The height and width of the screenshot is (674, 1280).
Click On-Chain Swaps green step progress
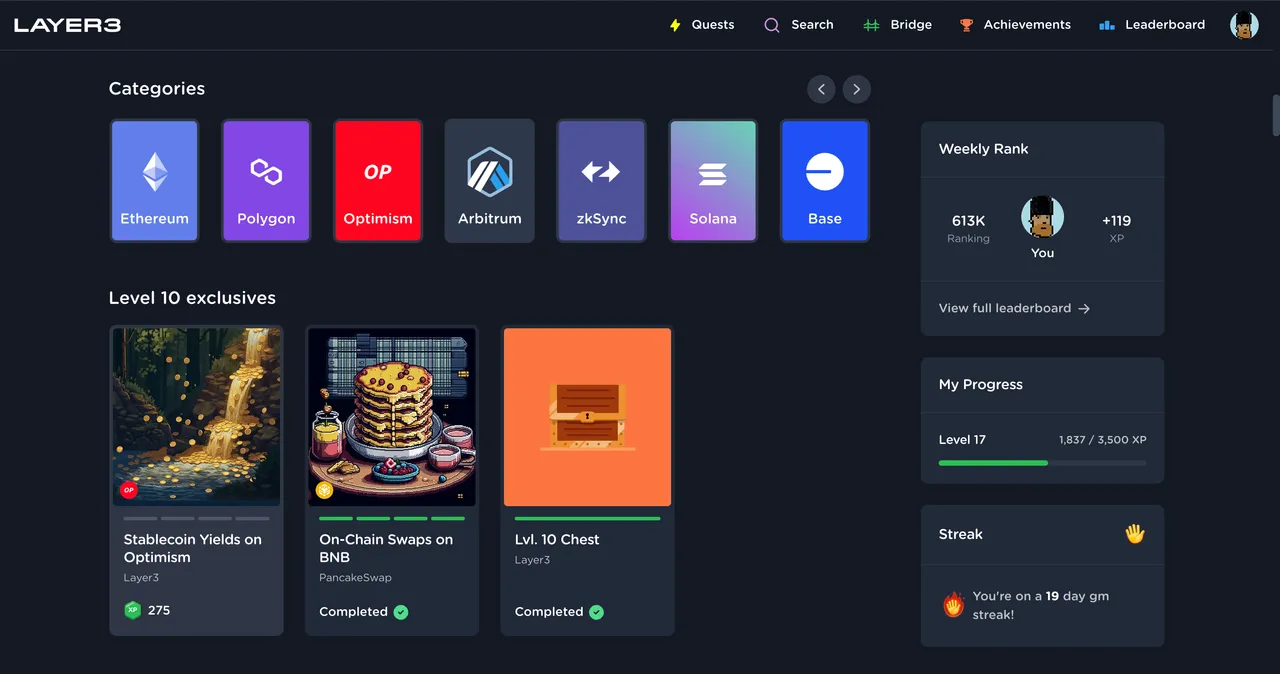(x=392, y=518)
